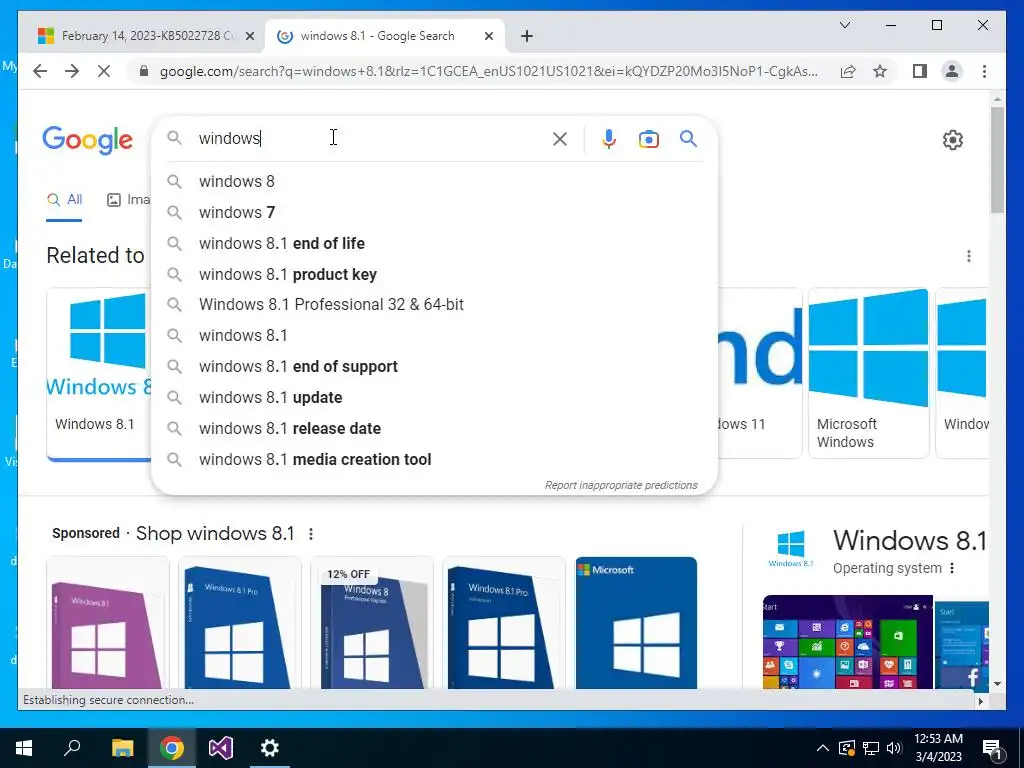Image resolution: width=1024 pixels, height=768 pixels.
Task: Open the Windows 8.1 start screen screenshot
Action: pos(848,642)
